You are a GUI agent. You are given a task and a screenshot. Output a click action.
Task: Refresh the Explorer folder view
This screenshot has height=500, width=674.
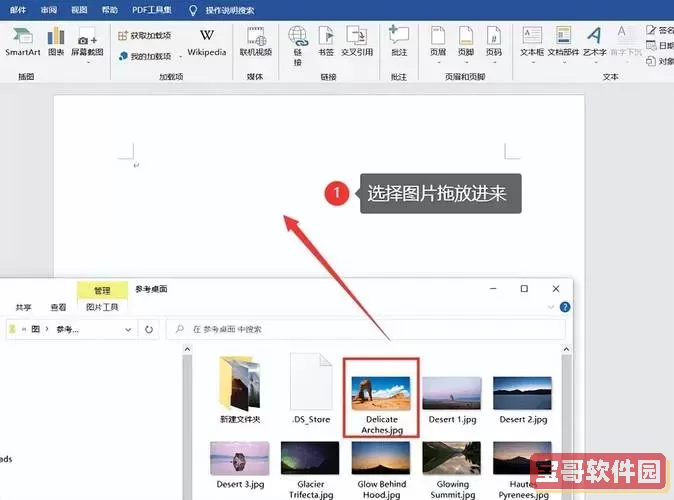tap(149, 330)
